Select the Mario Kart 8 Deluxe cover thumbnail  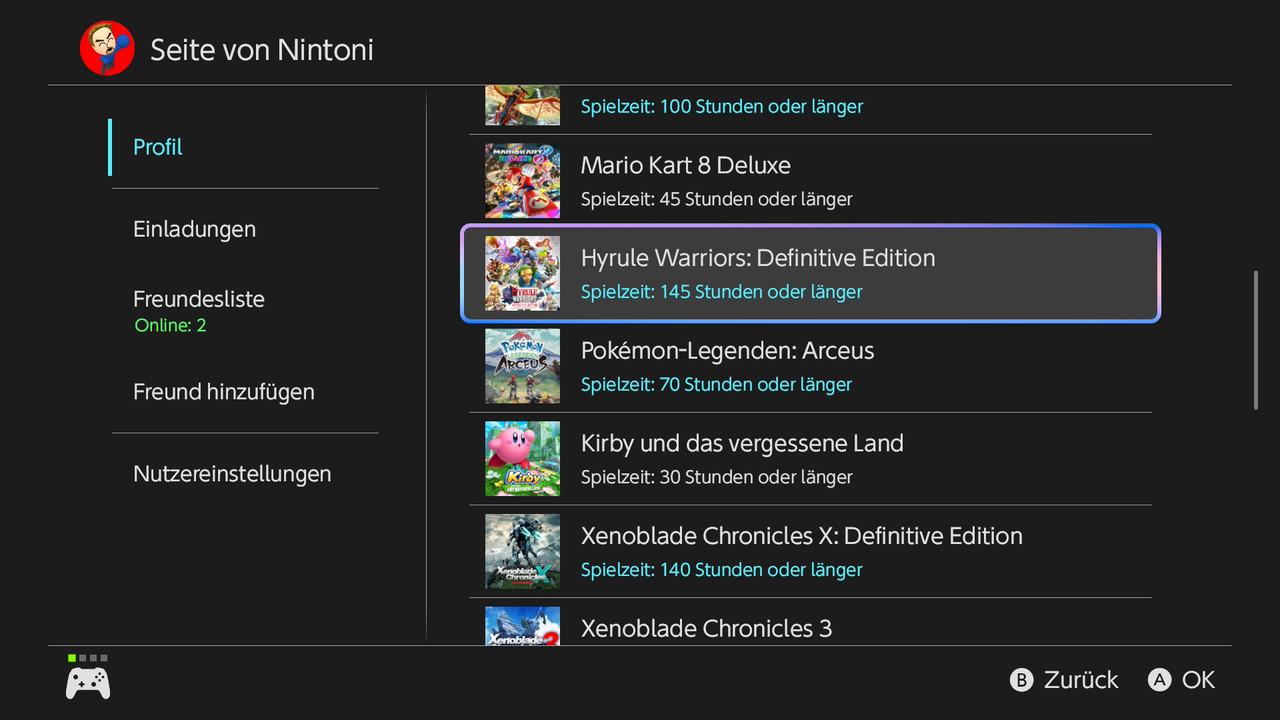522,181
